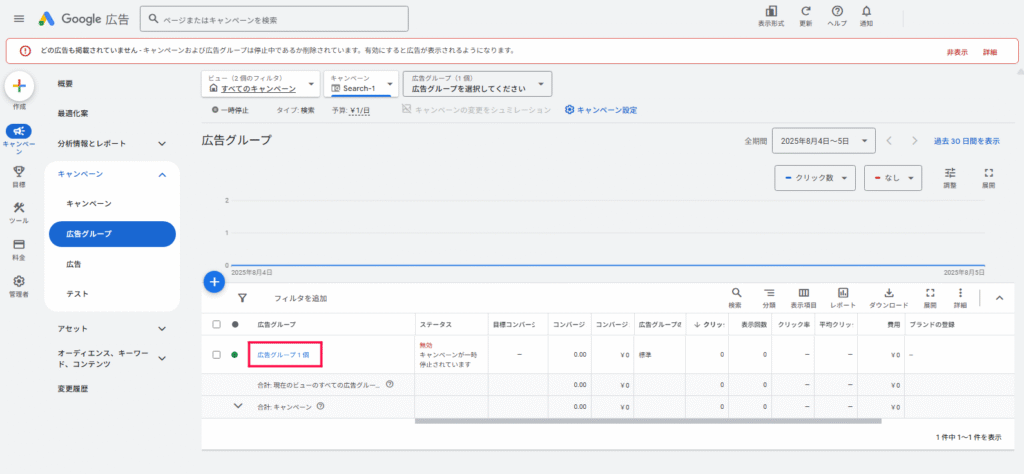Open 変更履歴 in the sidebar
Viewport: 1024px width, 474px height.
click(x=72, y=389)
